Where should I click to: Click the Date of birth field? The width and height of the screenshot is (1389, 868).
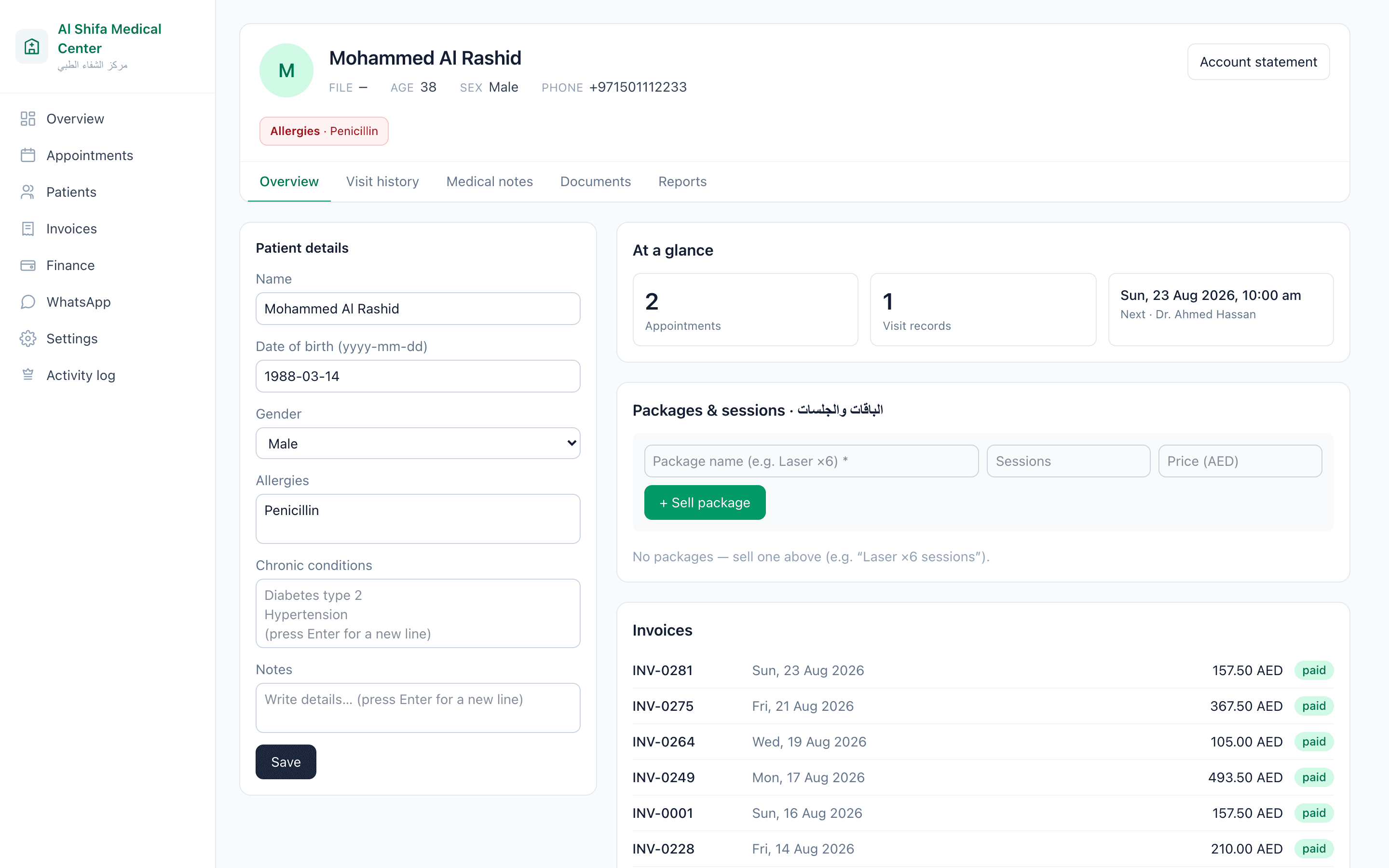click(x=418, y=376)
